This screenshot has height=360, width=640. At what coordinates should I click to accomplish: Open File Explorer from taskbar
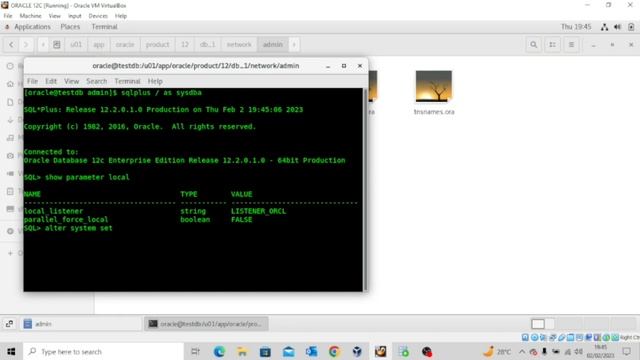click(x=242, y=352)
